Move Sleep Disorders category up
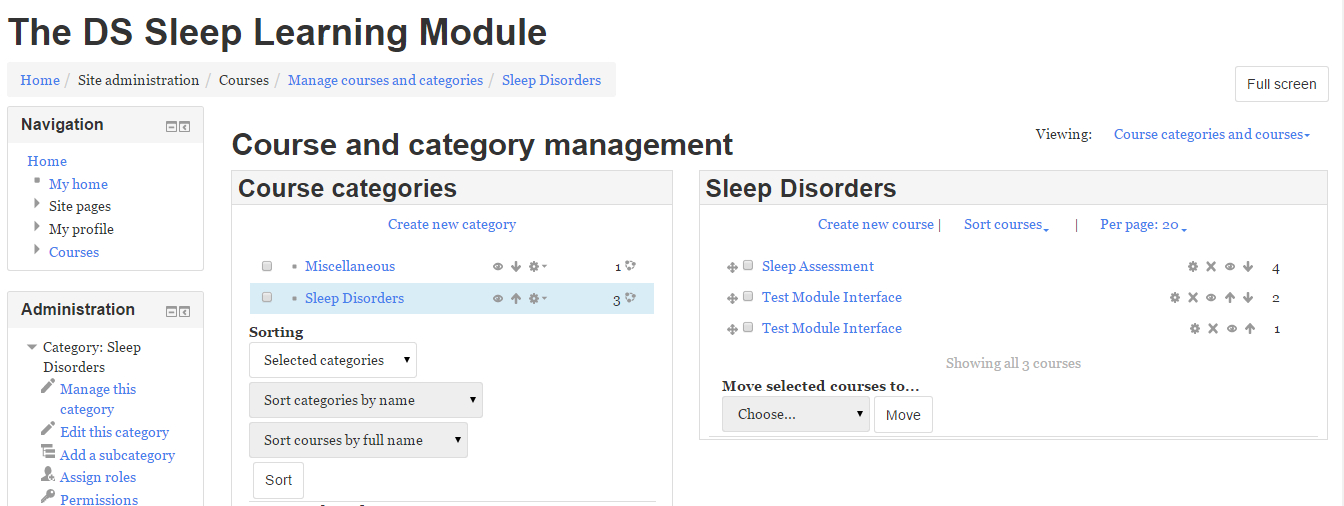 point(516,299)
